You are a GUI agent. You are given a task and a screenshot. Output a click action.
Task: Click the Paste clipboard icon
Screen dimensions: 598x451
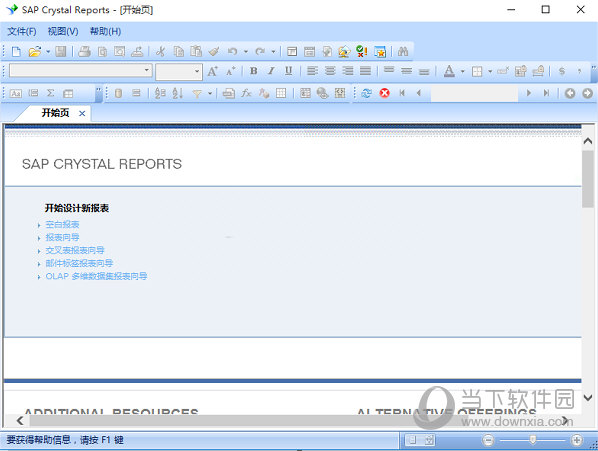tap(196, 51)
